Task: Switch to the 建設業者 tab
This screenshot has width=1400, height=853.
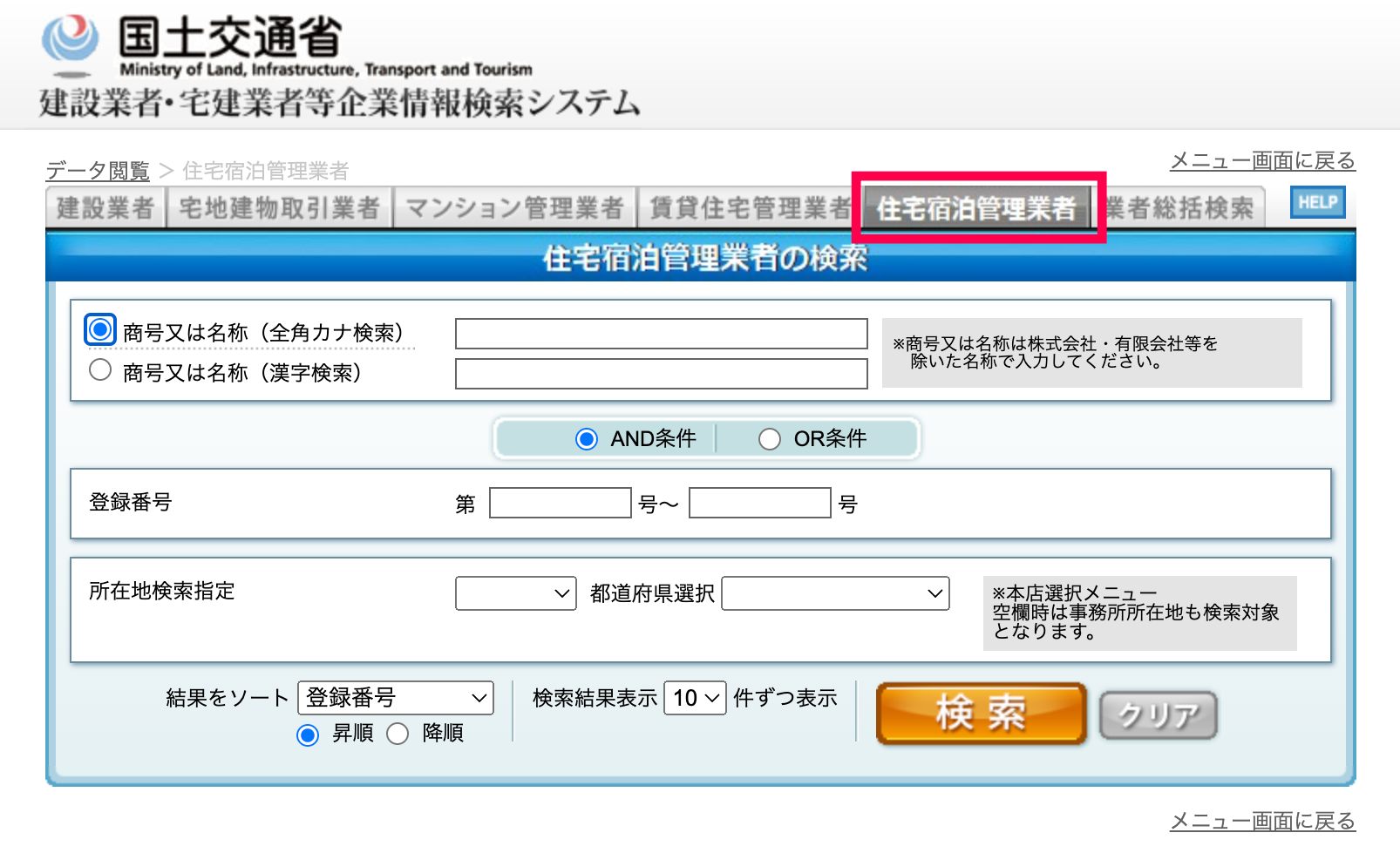Action: [105, 208]
